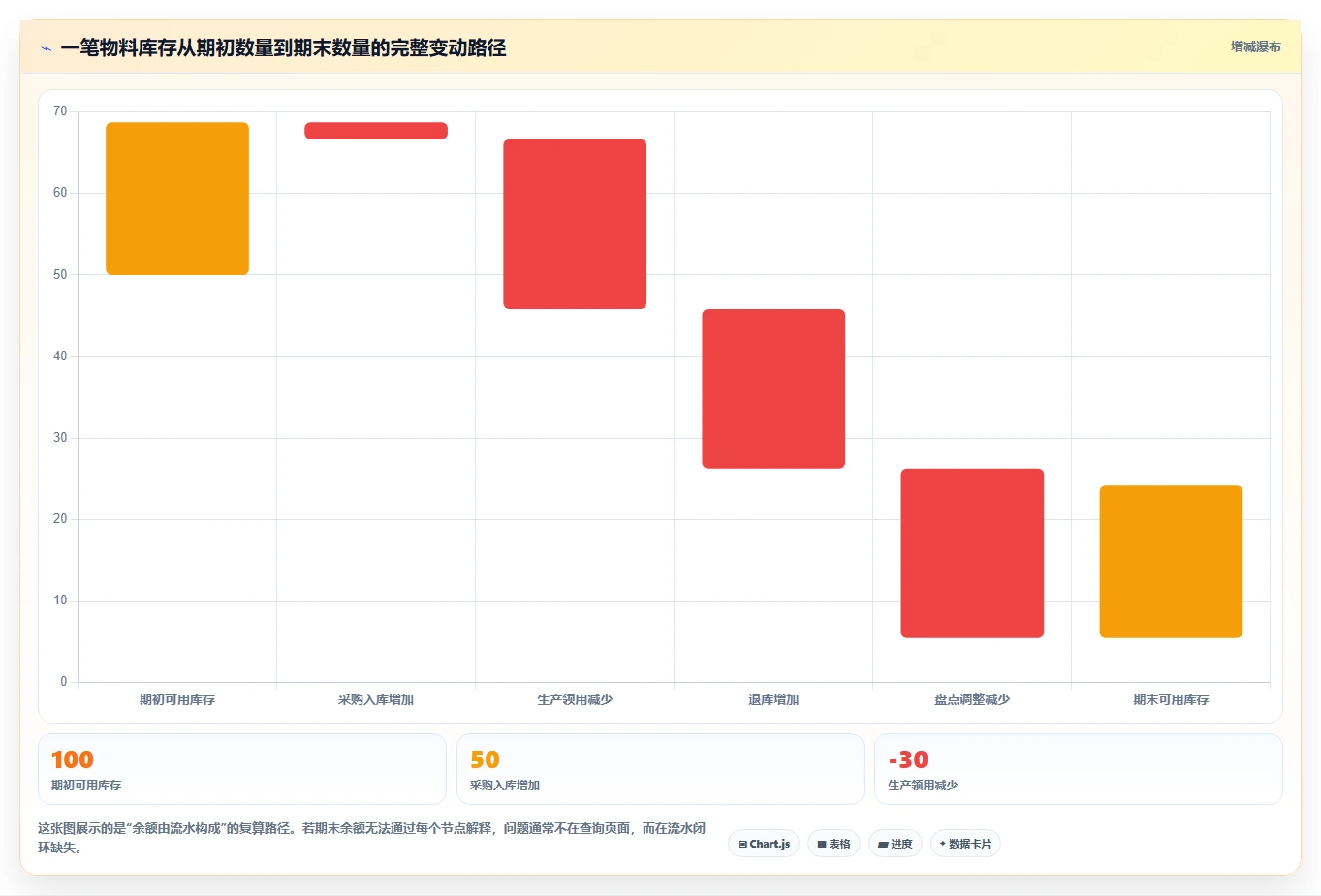1321x896 pixels.
Task: Click the x-axis label 盘点调整减少
Action: click(x=972, y=699)
